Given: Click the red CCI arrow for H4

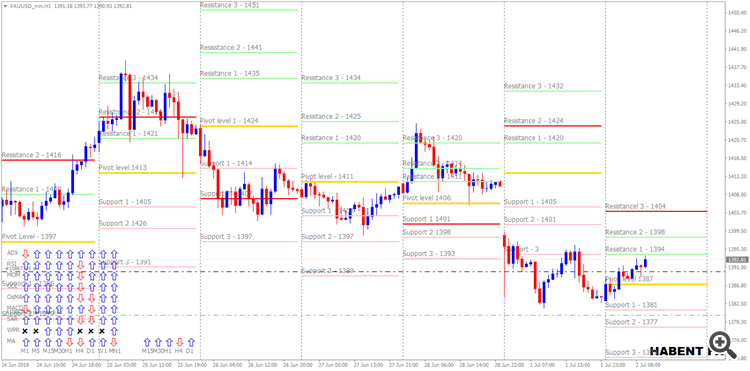Looking at the screenshot, I should tap(81, 287).
